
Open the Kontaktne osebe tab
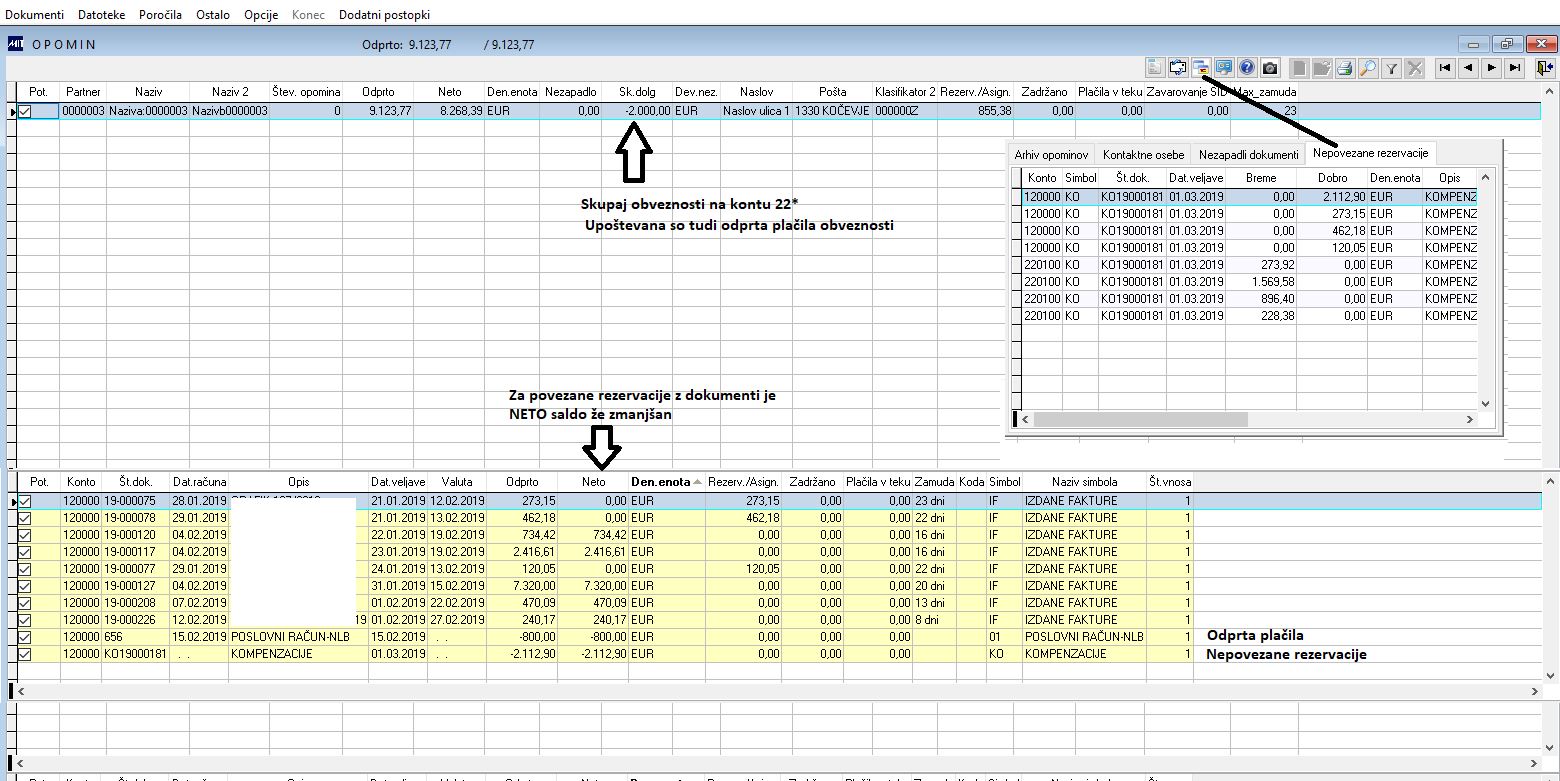1143,155
